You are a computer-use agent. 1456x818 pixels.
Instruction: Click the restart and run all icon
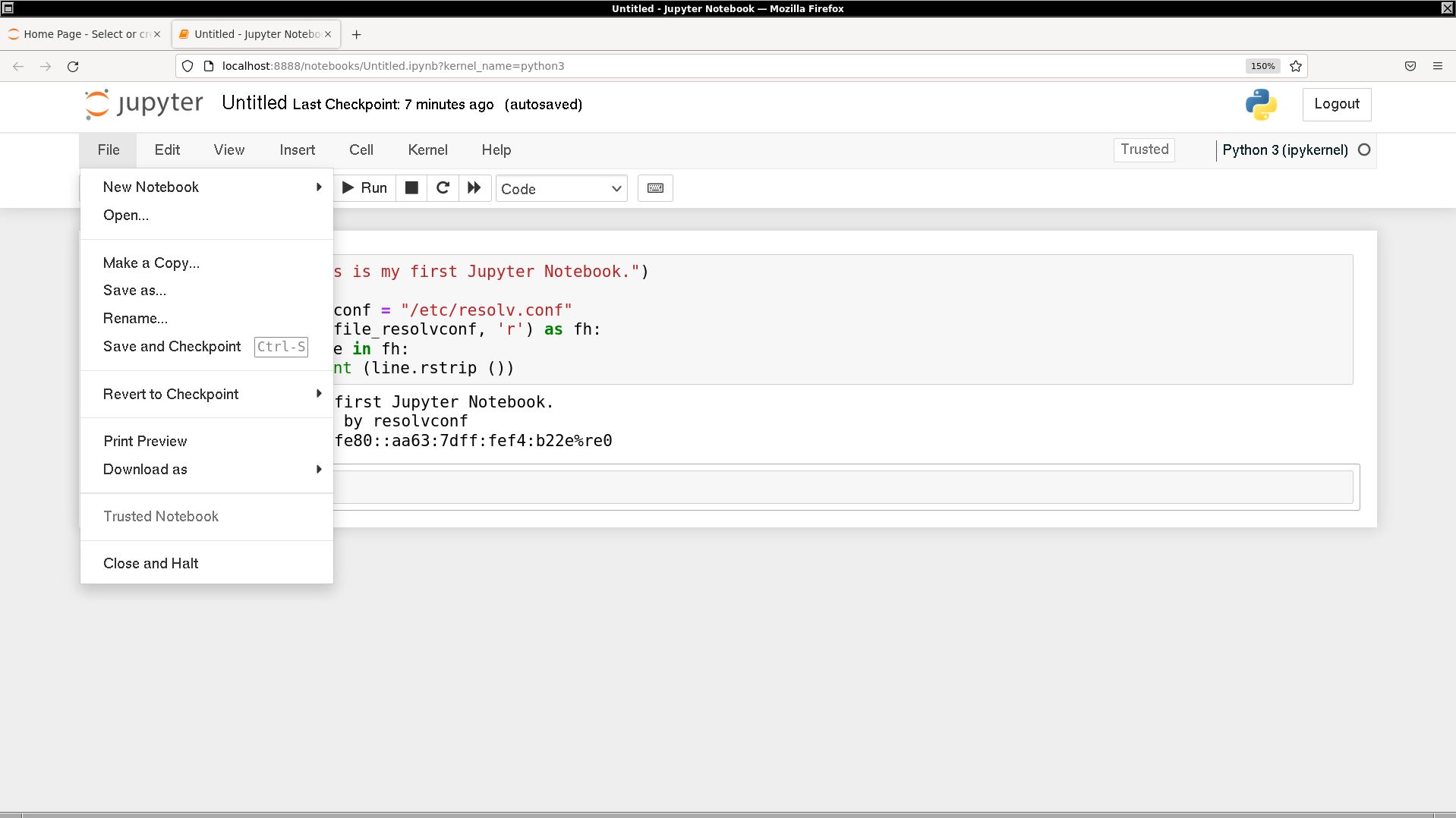(474, 188)
